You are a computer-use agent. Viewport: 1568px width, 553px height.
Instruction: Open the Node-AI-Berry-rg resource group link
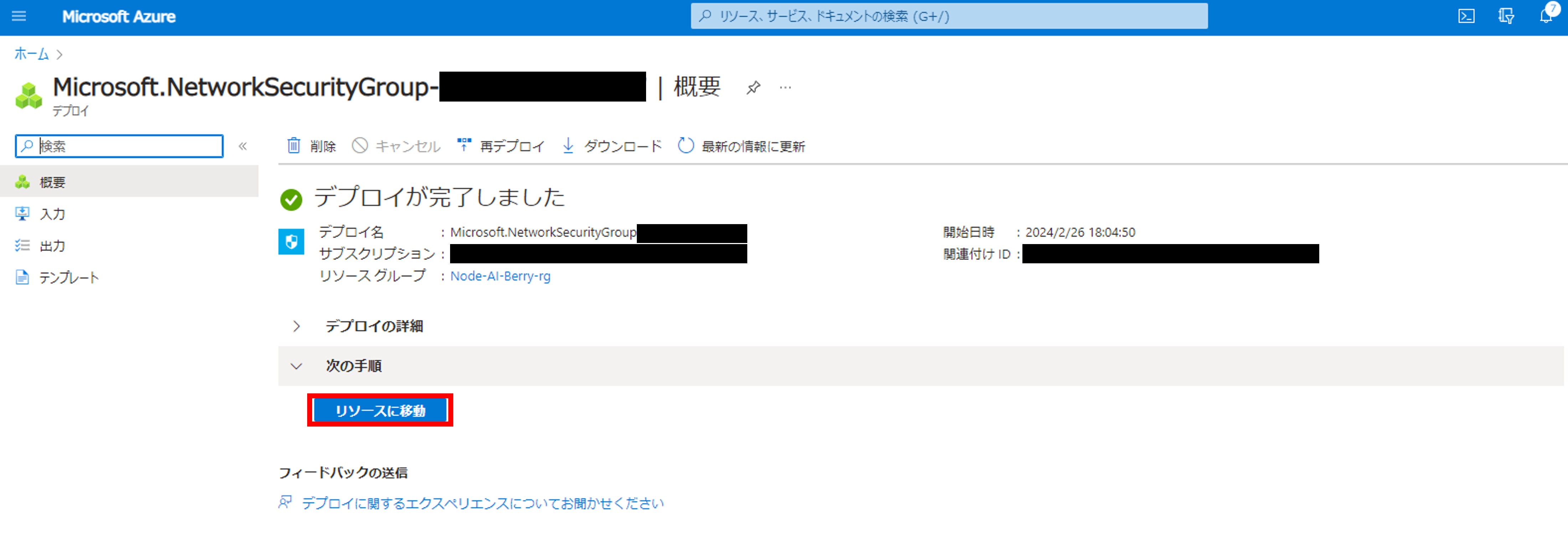[x=500, y=276]
